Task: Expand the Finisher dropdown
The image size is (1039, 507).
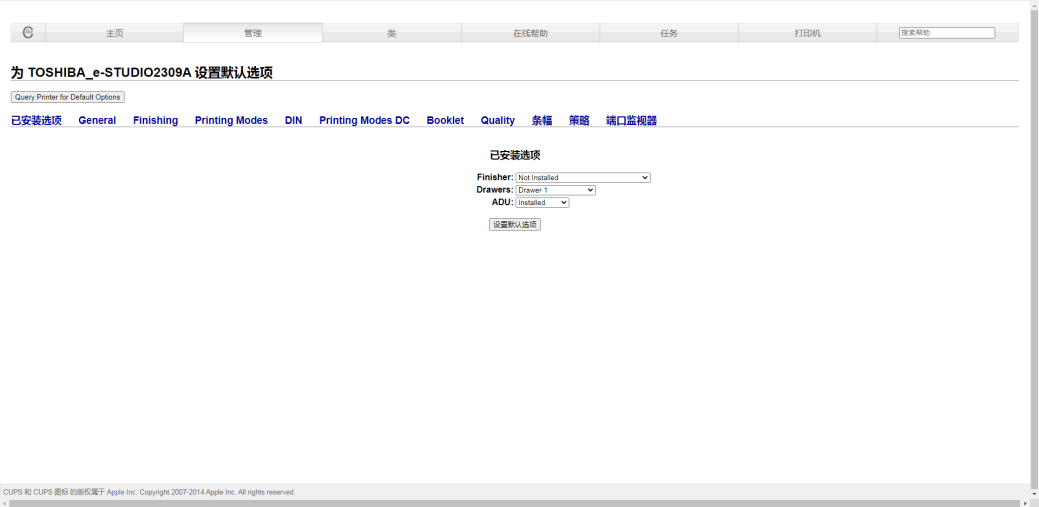Action: click(x=583, y=178)
